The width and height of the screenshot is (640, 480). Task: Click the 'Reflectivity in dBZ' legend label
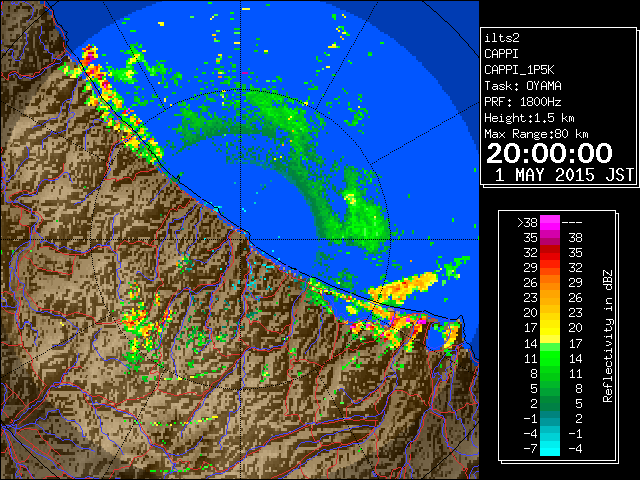click(x=608, y=336)
